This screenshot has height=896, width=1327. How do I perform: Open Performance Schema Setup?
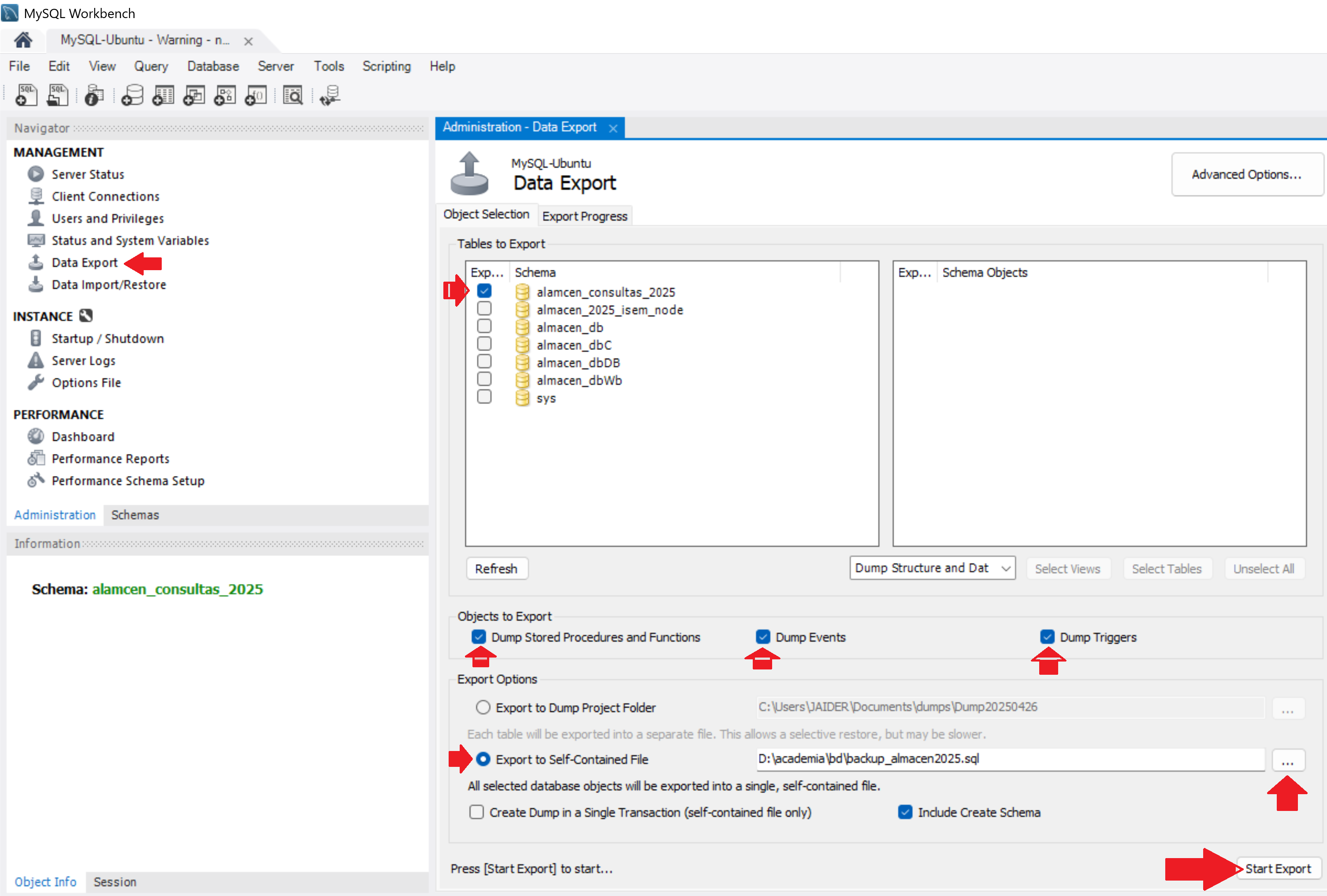coord(128,481)
